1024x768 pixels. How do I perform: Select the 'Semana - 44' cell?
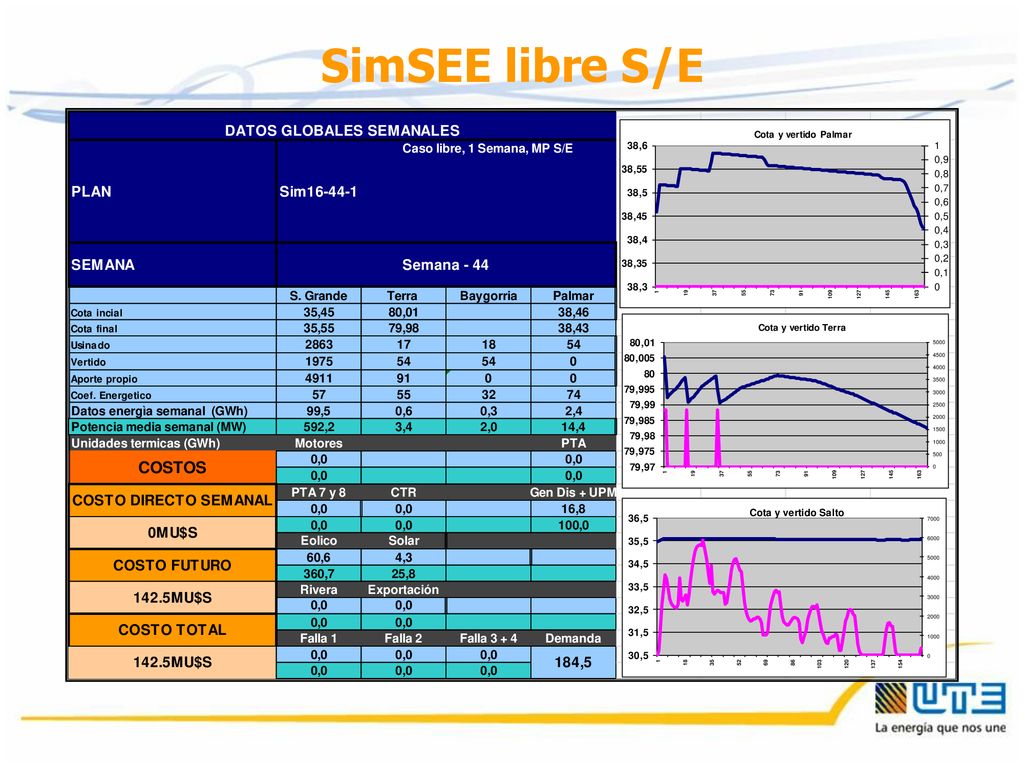pyautogui.click(x=445, y=265)
